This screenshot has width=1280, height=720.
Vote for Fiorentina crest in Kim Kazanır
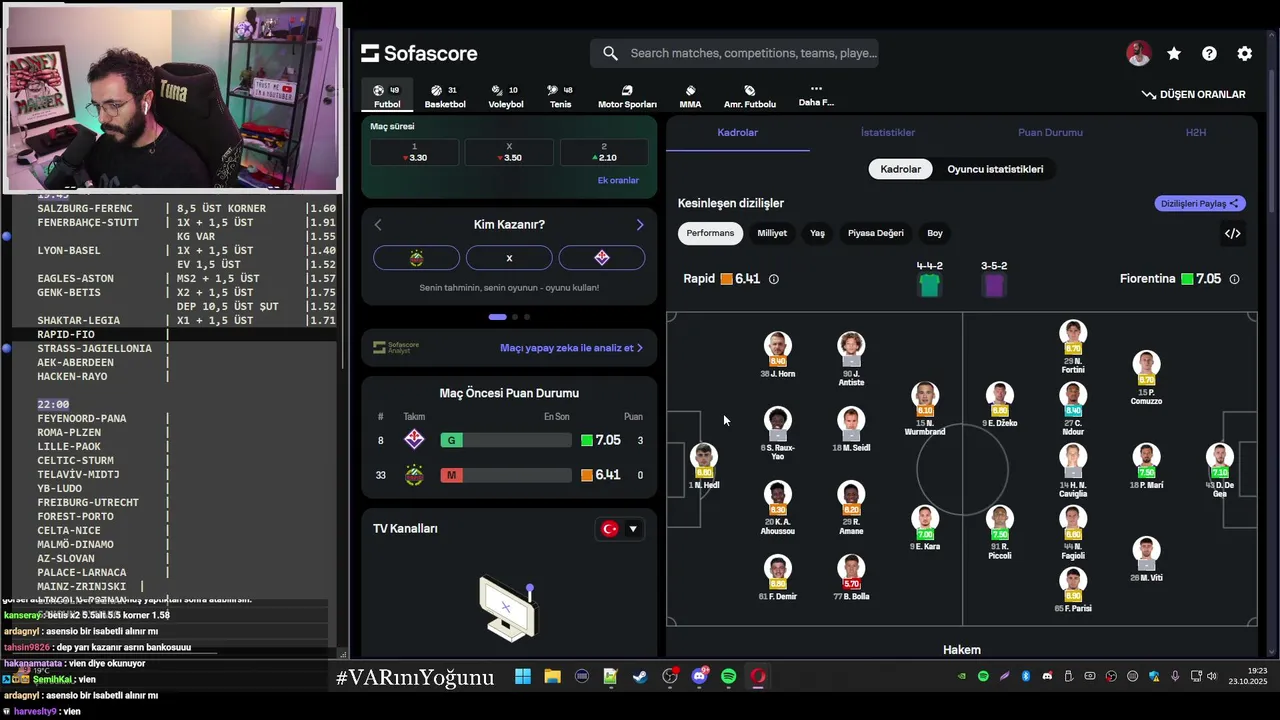pyautogui.click(x=602, y=258)
